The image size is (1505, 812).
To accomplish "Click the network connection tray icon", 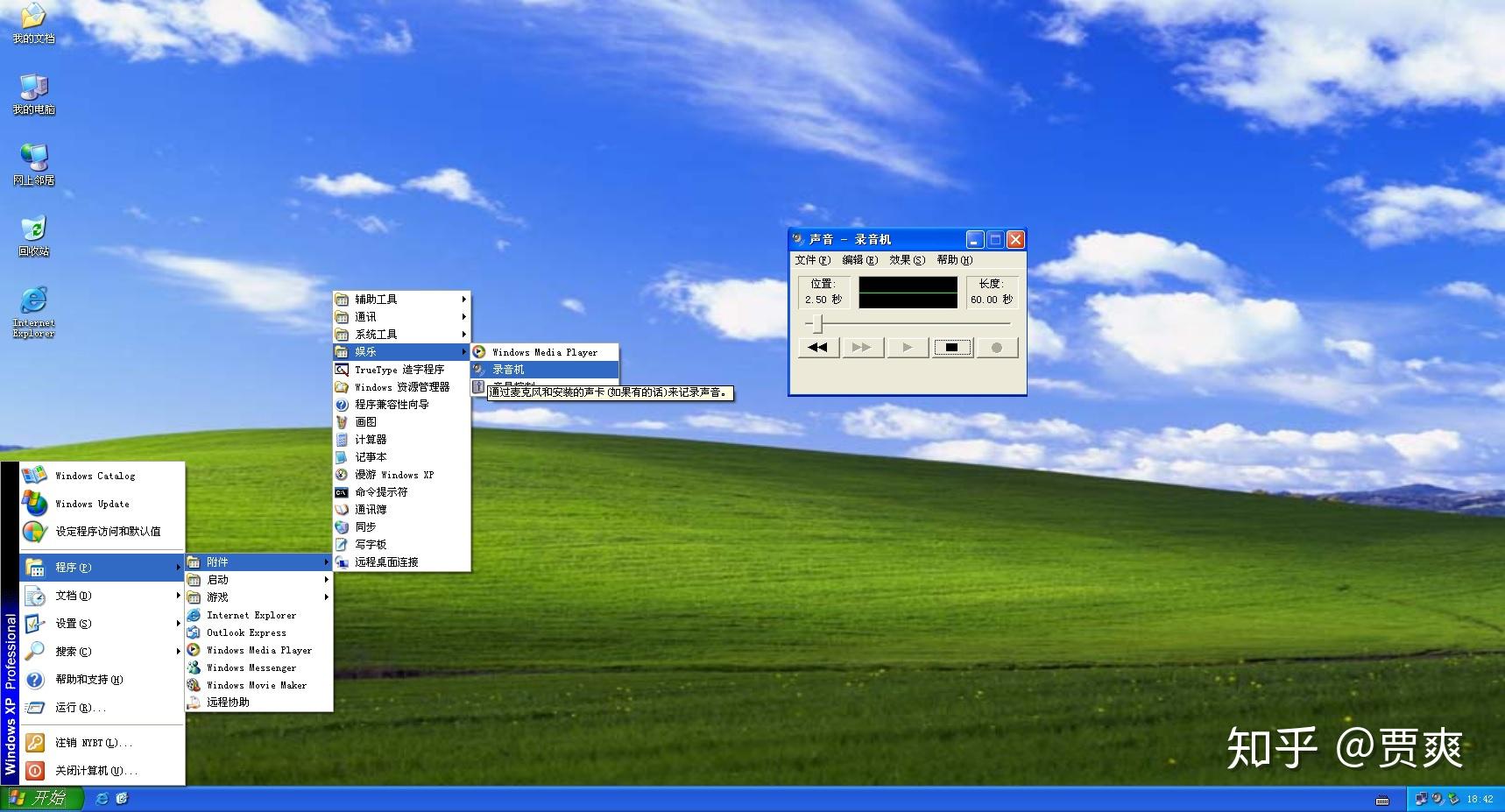I will pos(1421,799).
